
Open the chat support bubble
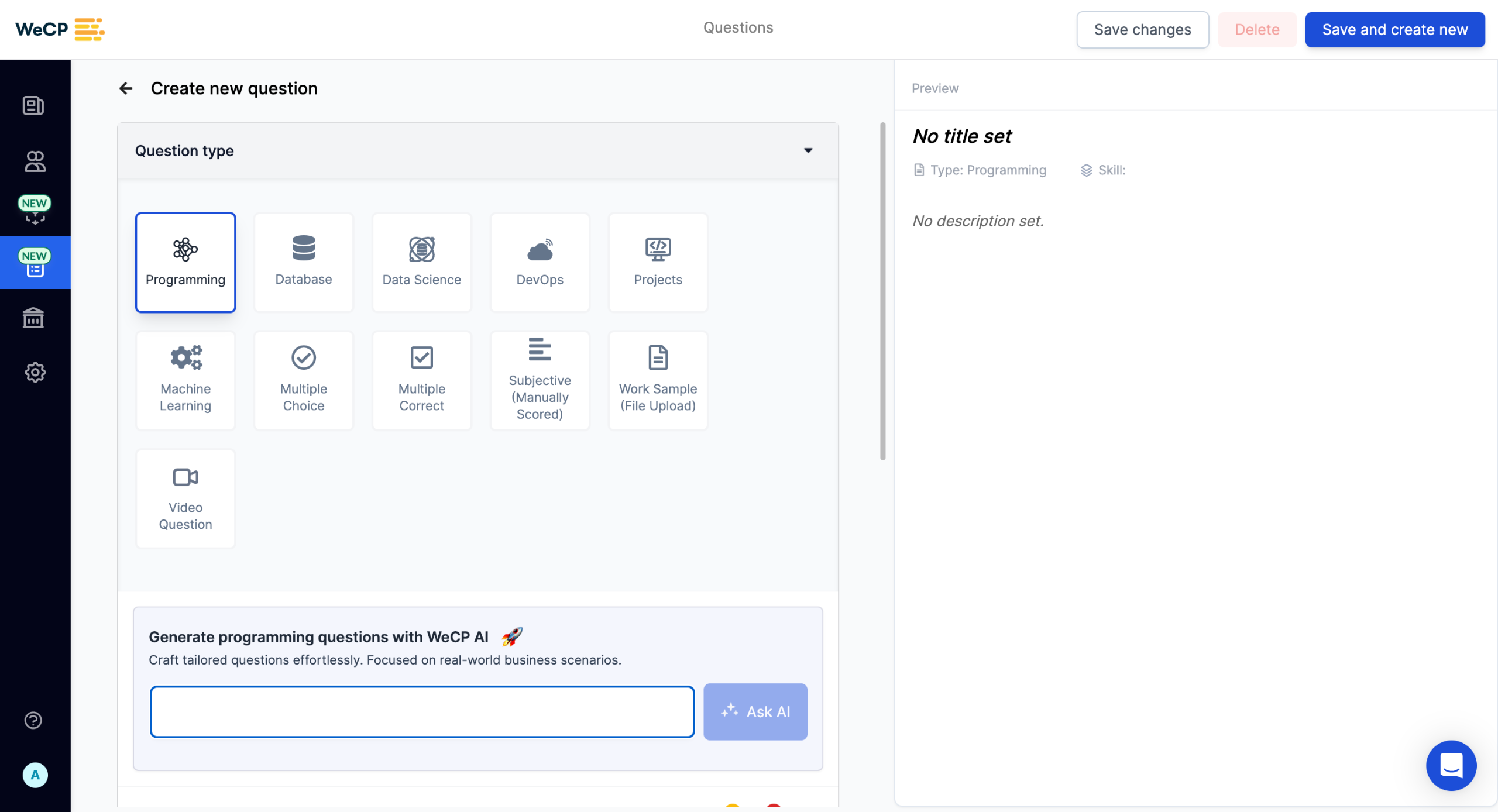point(1451,765)
